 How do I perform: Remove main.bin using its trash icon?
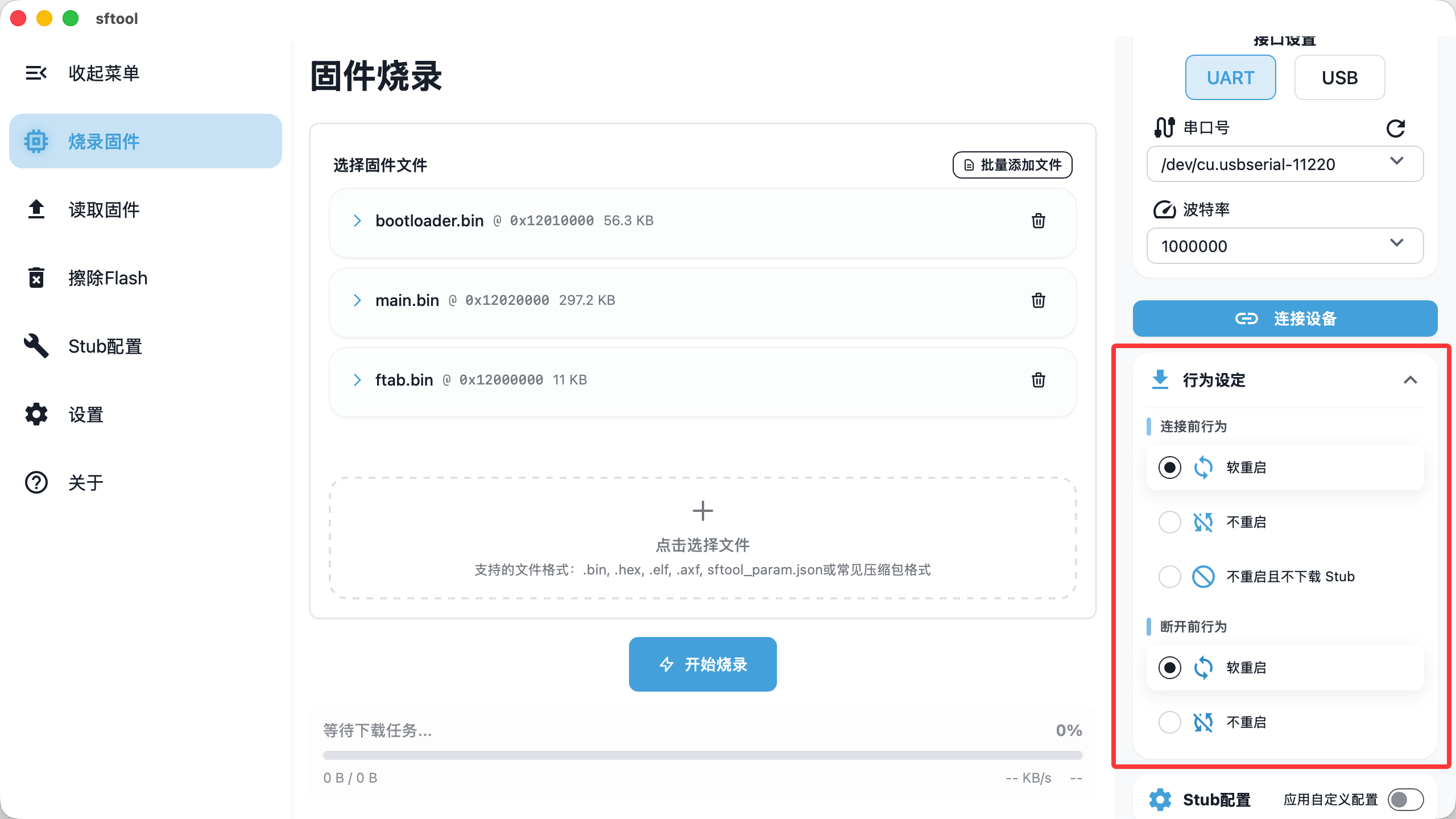[1038, 300]
